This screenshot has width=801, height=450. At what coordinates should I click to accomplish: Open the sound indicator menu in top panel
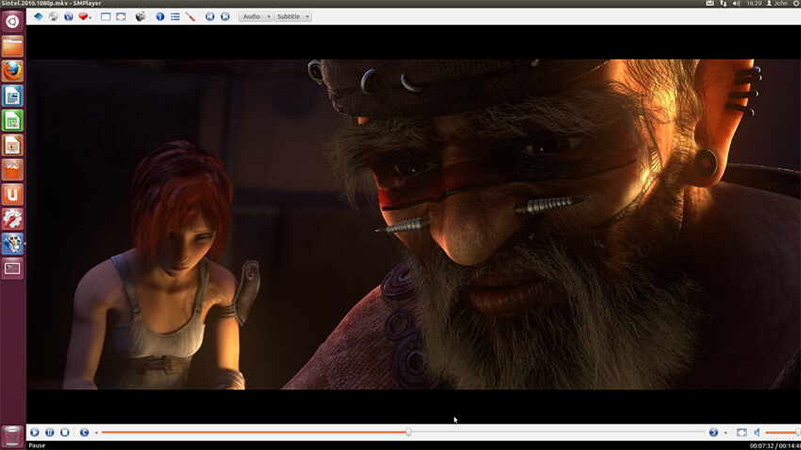point(737,3)
